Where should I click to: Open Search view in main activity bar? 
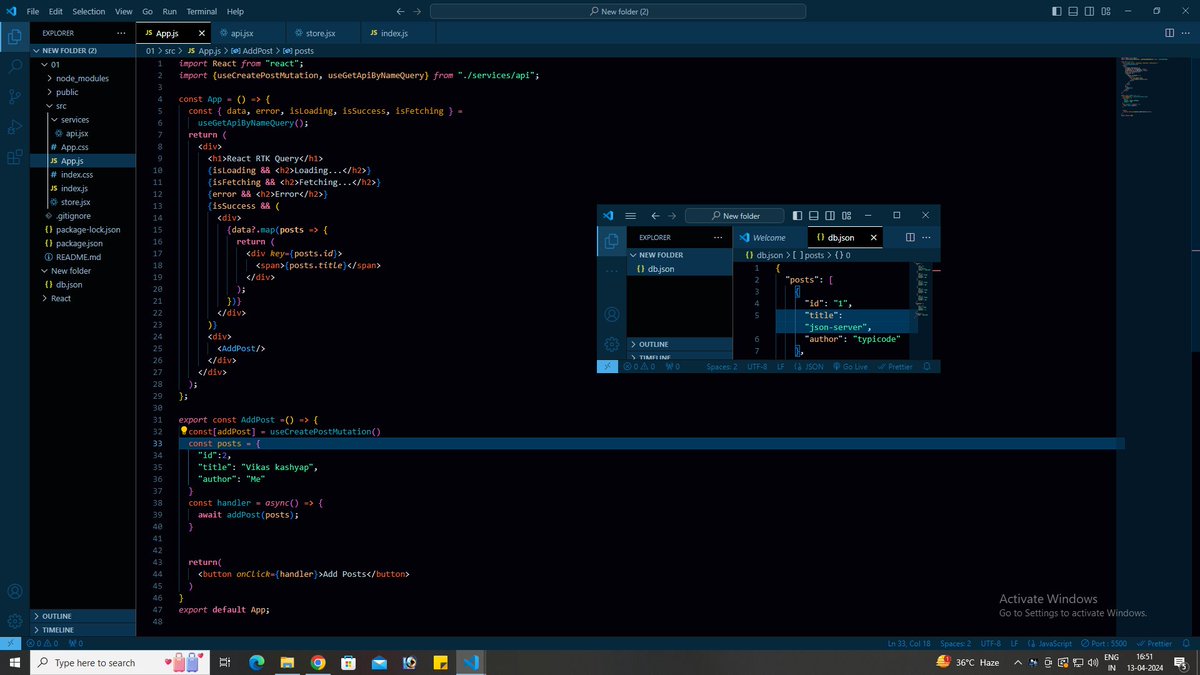[15, 67]
